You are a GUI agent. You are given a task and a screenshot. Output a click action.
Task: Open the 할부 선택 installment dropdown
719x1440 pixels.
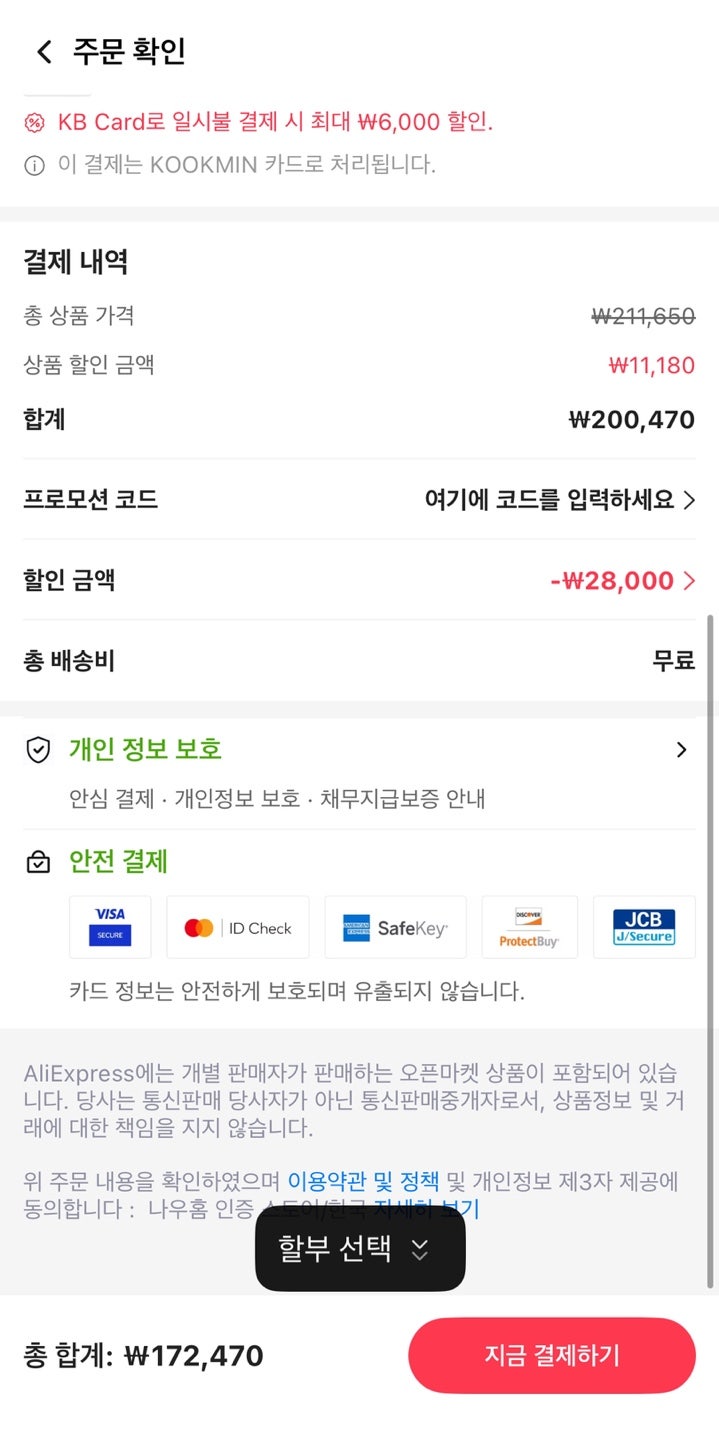pyautogui.click(x=360, y=1249)
